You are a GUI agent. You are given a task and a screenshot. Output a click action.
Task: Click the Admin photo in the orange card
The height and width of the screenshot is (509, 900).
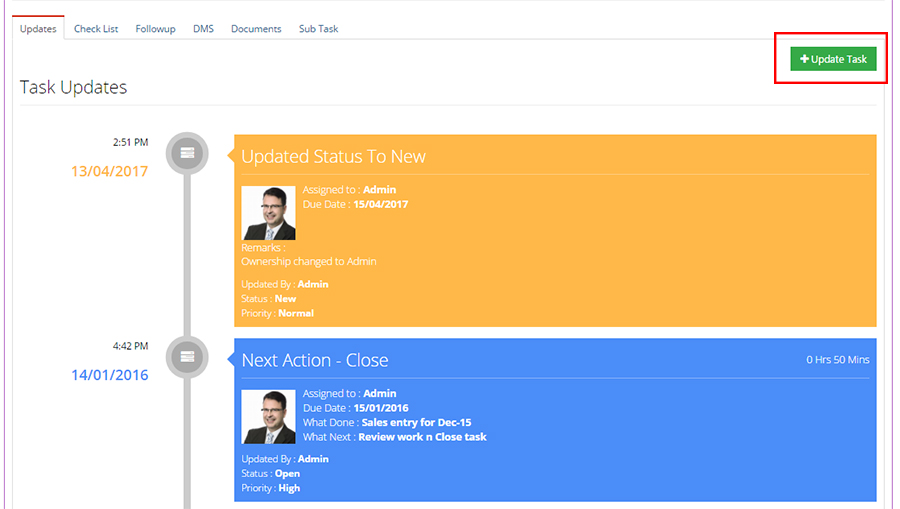pyautogui.click(x=268, y=212)
